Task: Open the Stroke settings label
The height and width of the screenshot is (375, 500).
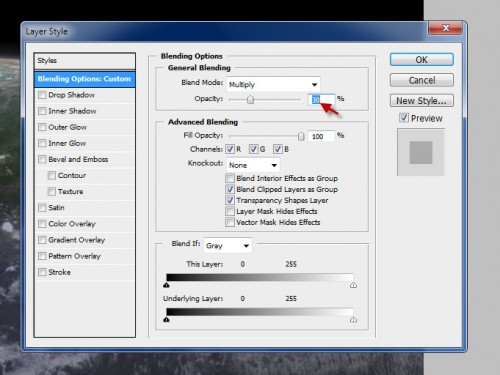Action: coord(60,272)
